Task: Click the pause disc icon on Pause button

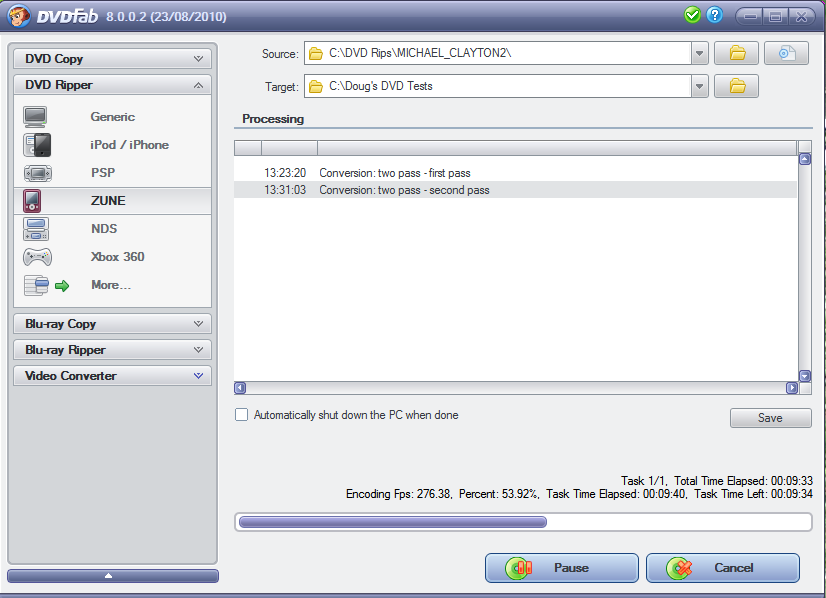Action: (x=518, y=568)
